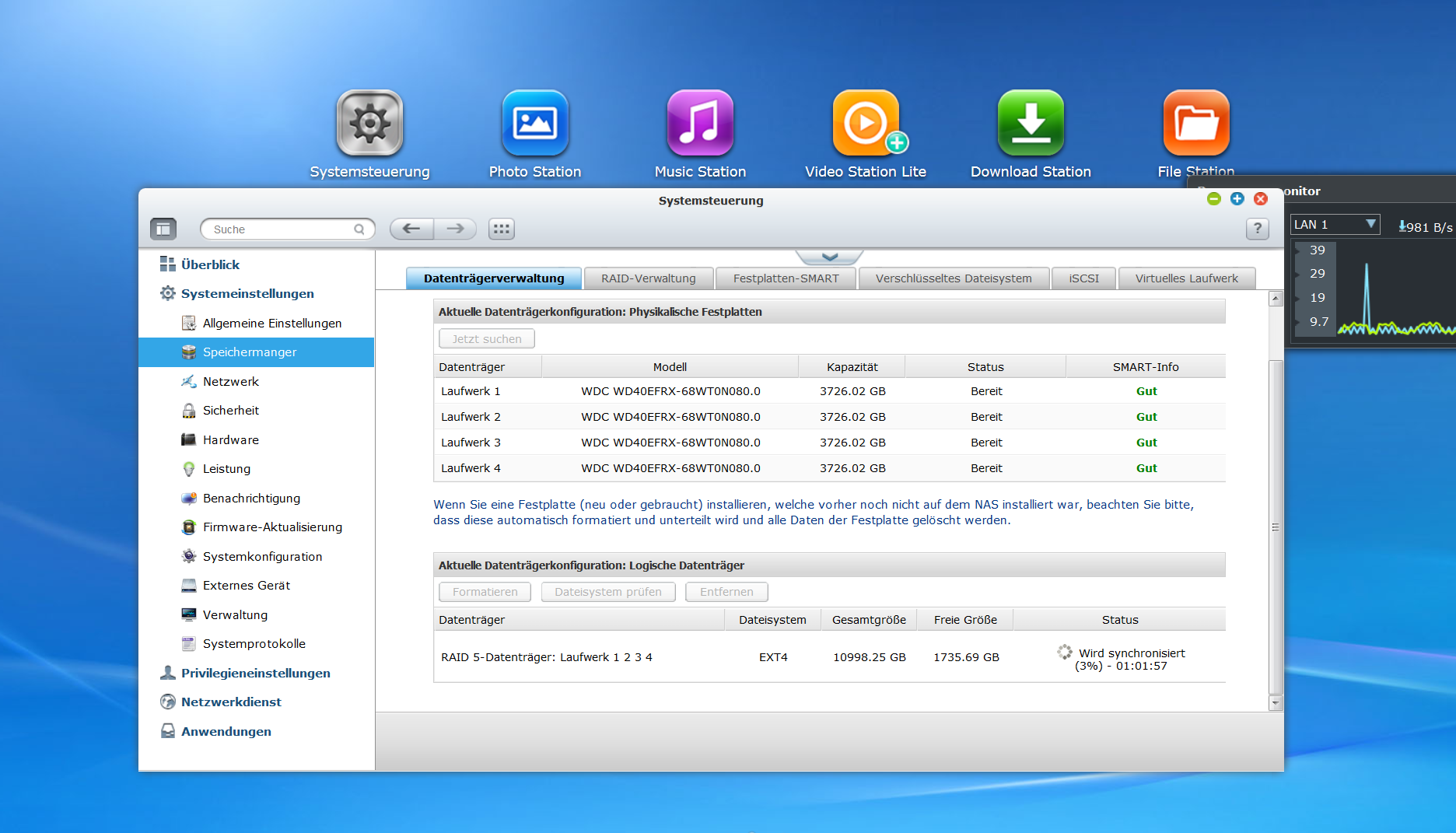The height and width of the screenshot is (833, 1456).
Task: Click the vertical scrollbar thumb in content pane
Action: coord(1276,527)
